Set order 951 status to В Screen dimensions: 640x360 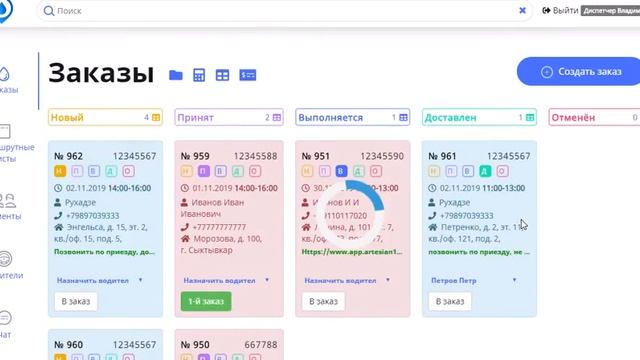[x=341, y=171]
